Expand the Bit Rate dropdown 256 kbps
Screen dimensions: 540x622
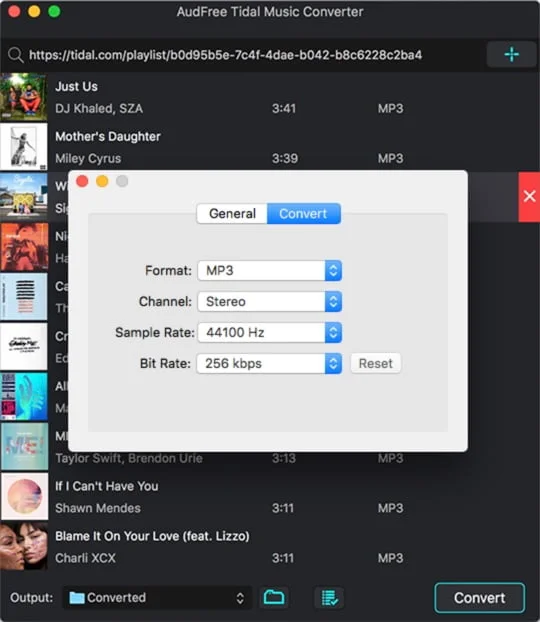(x=269, y=363)
